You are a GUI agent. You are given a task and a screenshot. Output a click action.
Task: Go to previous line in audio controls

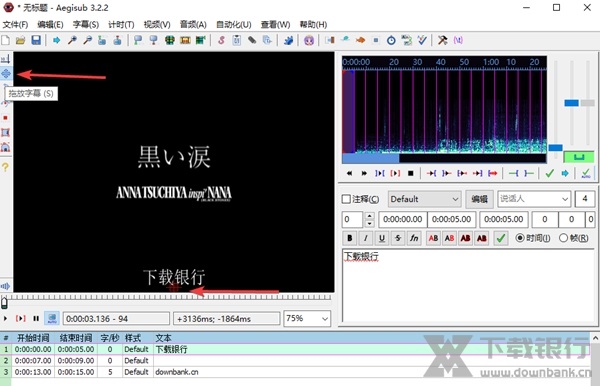point(349,173)
